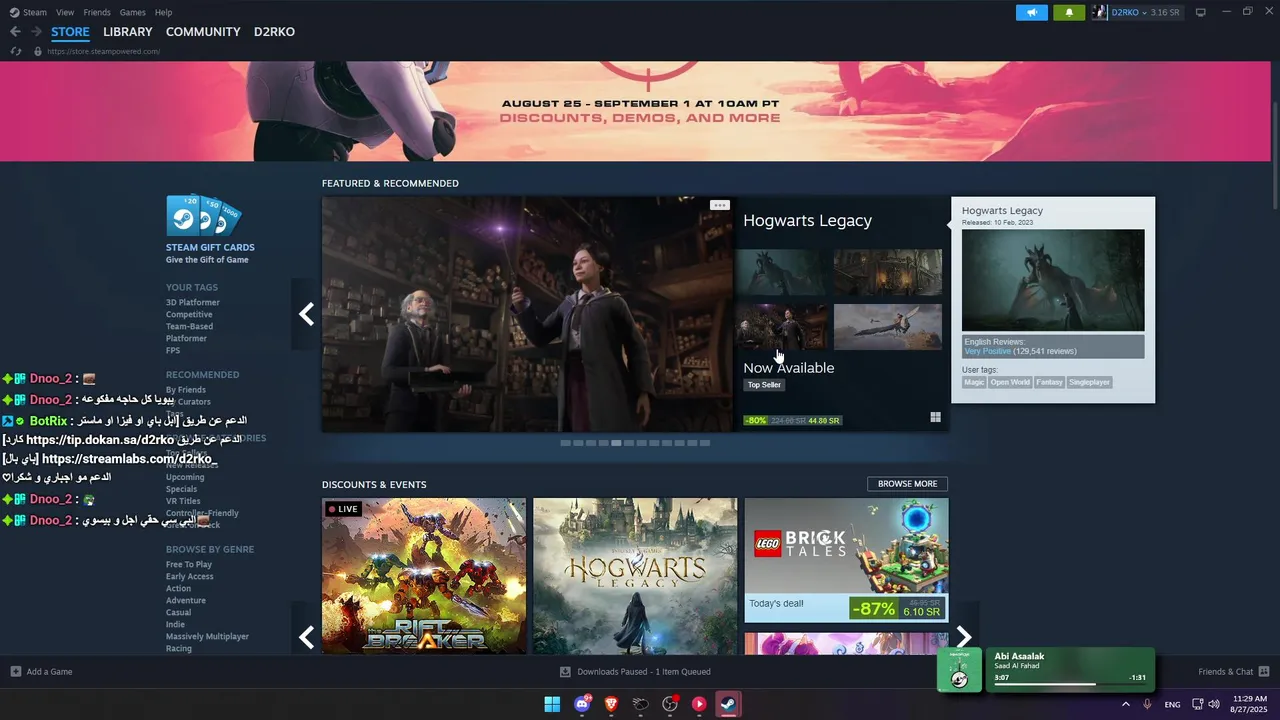Go back with the back arrow
Image resolution: width=1280 pixels, height=720 pixels.
(x=15, y=32)
